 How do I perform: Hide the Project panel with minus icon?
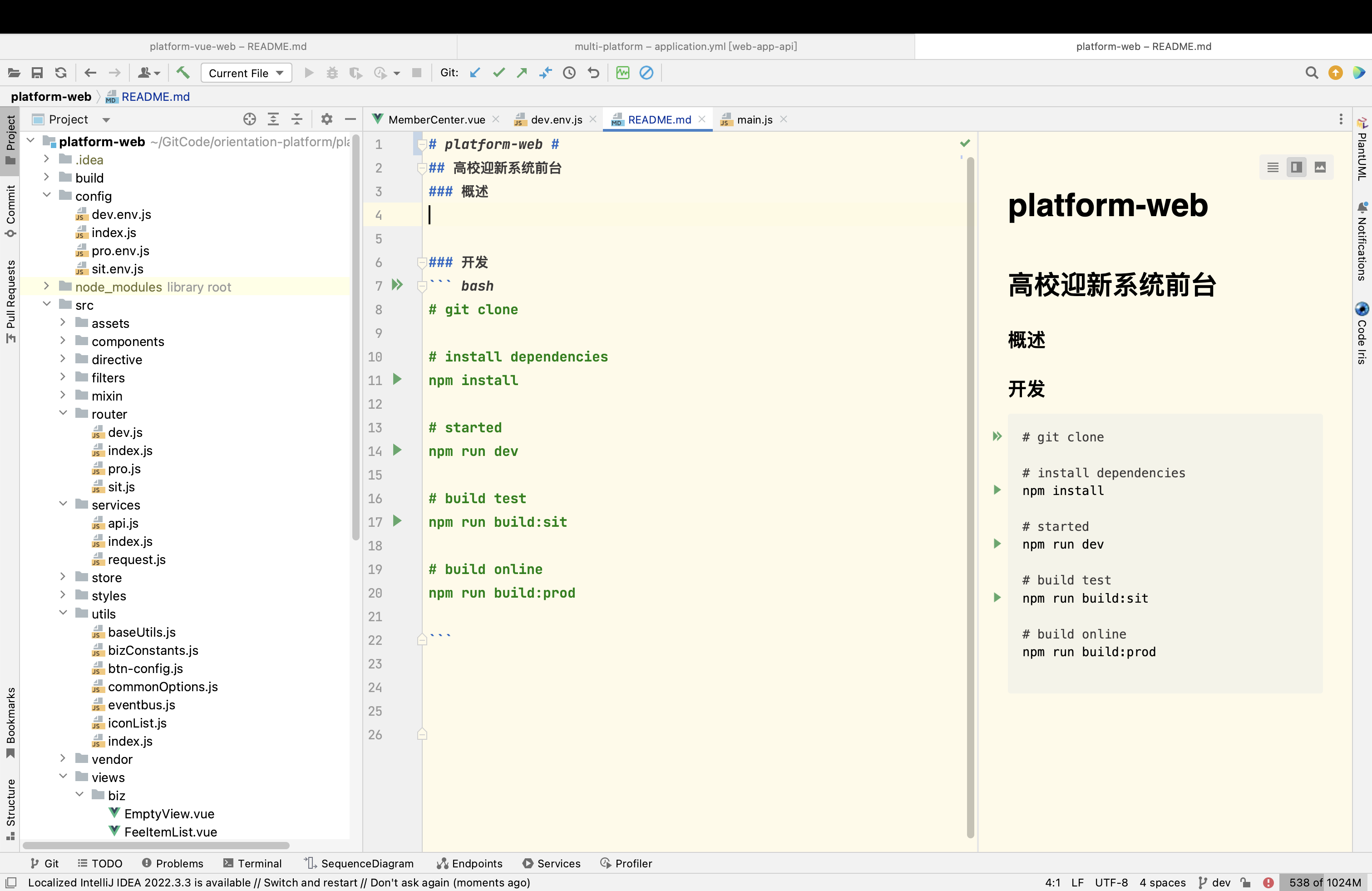[x=350, y=119]
